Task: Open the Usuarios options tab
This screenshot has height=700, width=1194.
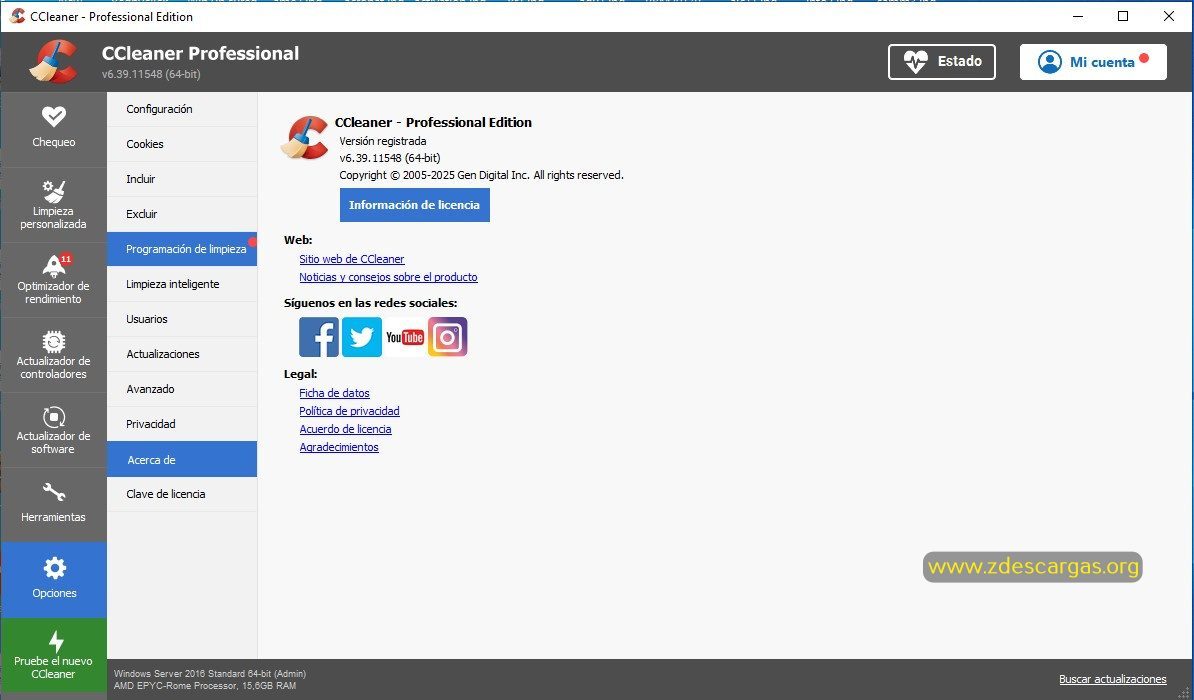Action: coord(182,319)
